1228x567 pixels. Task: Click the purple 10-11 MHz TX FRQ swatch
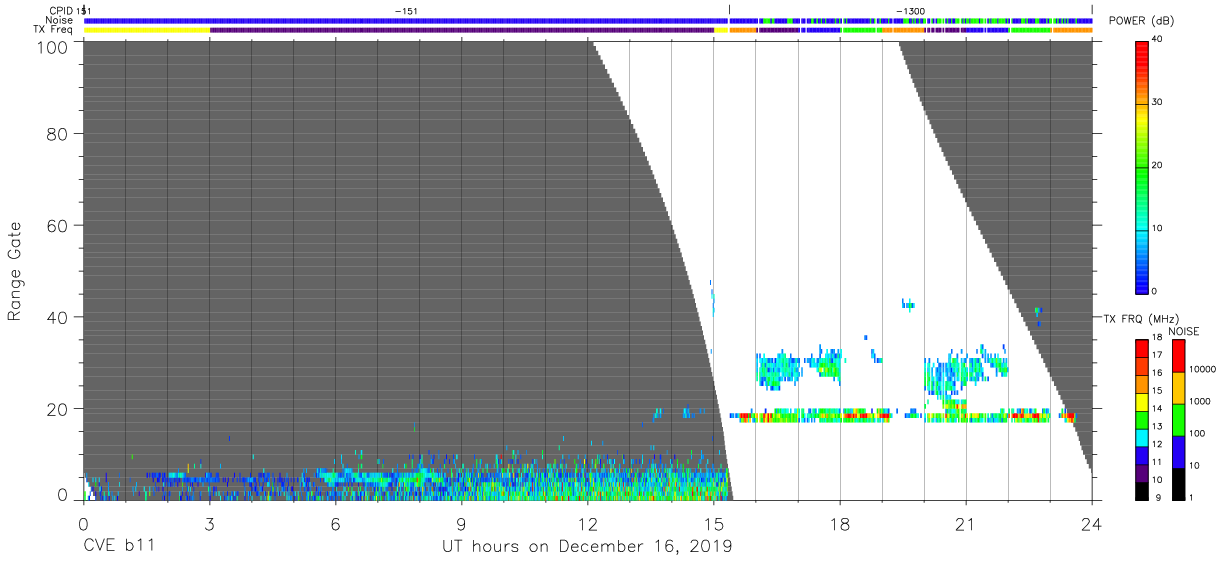point(1143,473)
